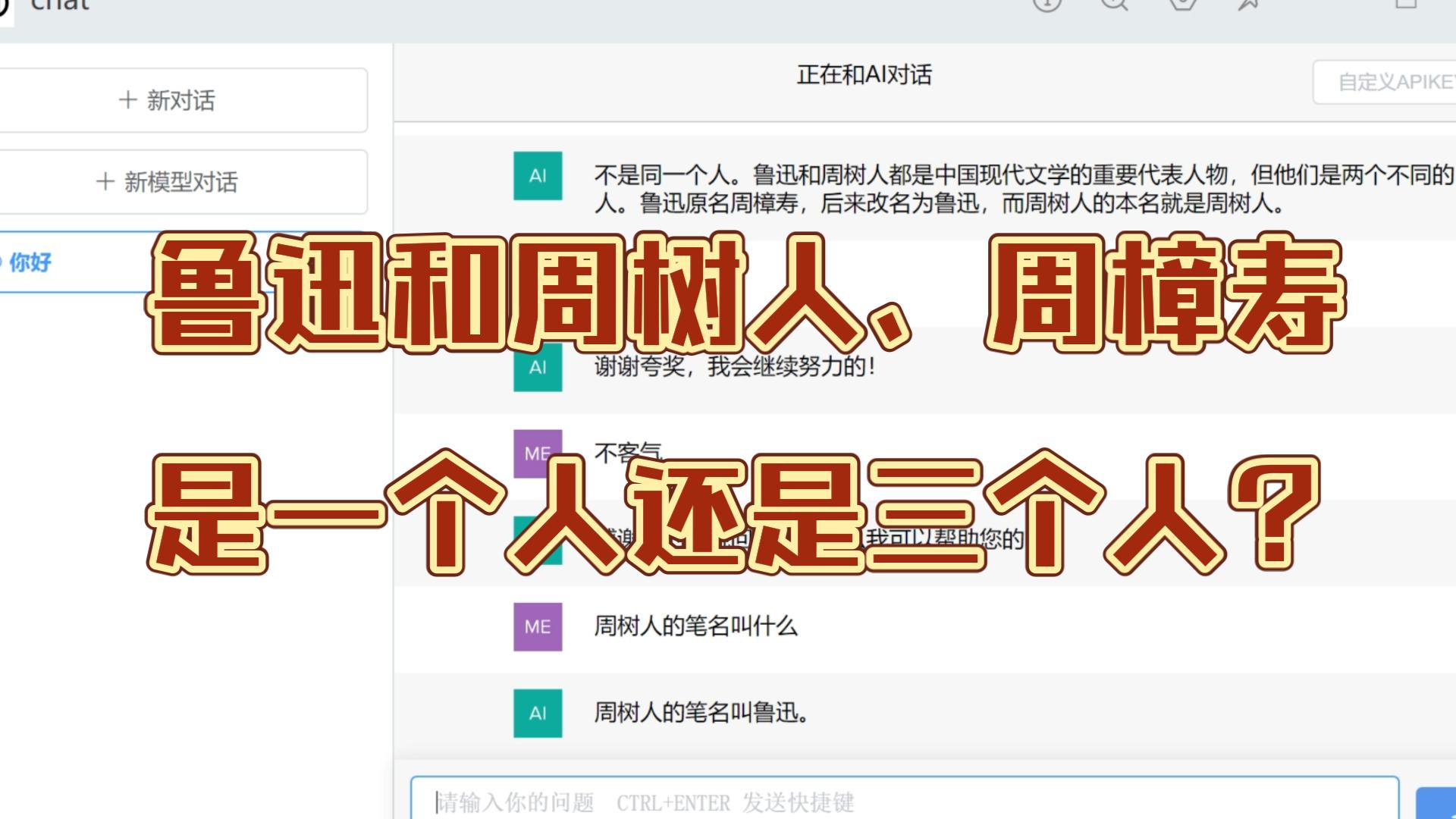Click the AI avatar beside 谢谢夸奖 reply
This screenshot has width=1456, height=819.
tap(538, 367)
